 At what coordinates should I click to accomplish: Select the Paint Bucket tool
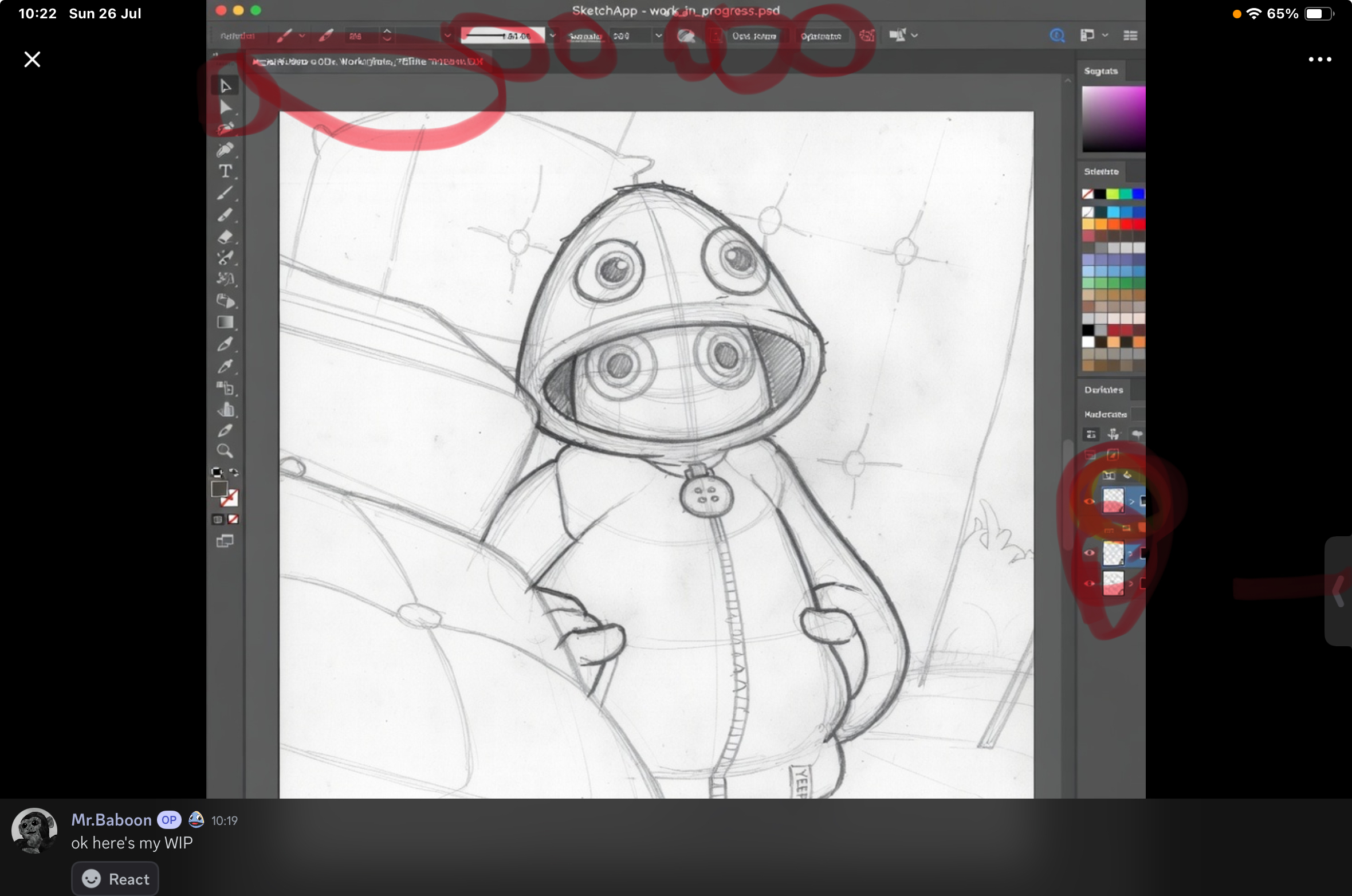[x=225, y=301]
